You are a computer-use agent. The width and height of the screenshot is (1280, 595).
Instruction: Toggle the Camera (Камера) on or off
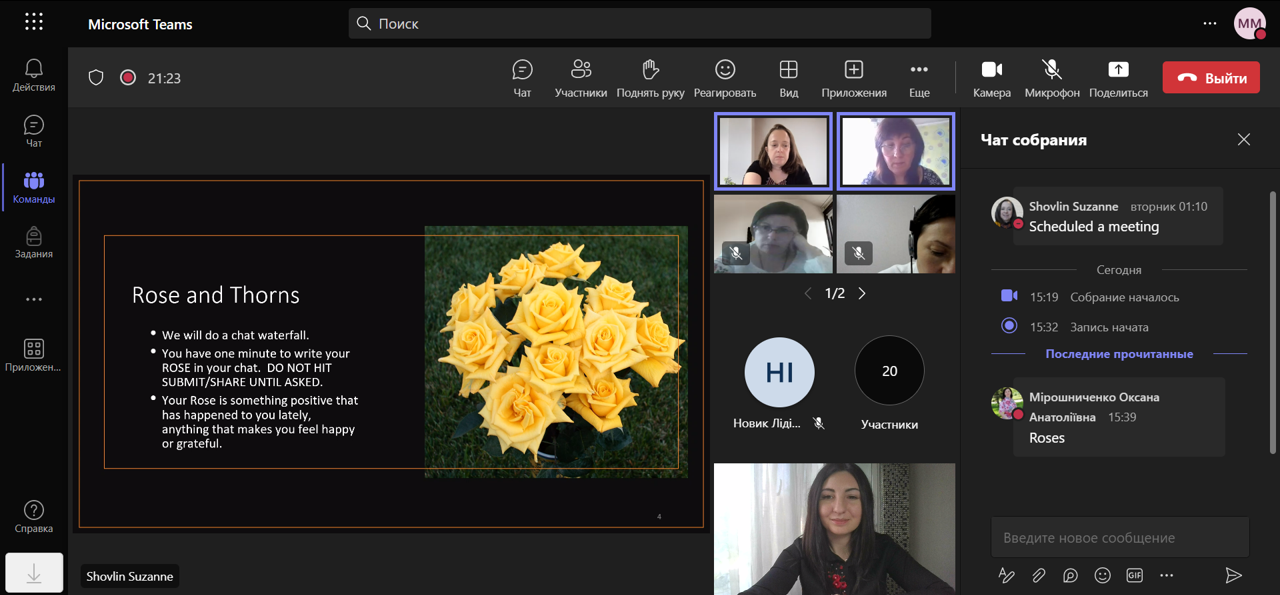[992, 78]
